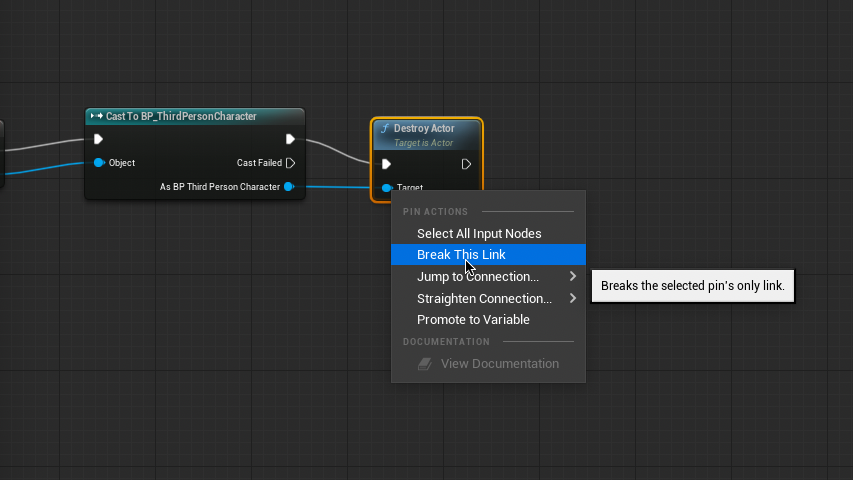Click the Cast node's input execution pin
Viewport: 853px width, 480px height.
(98, 139)
